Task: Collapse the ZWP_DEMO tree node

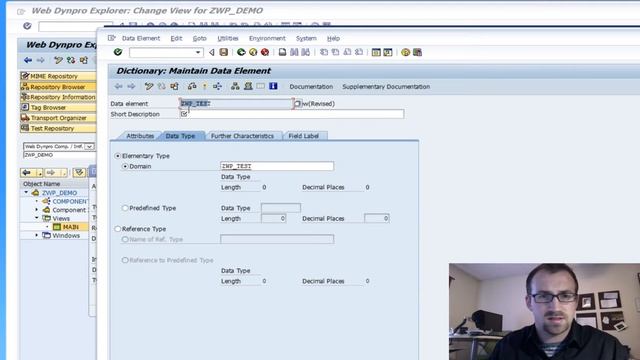Action: click(27, 192)
